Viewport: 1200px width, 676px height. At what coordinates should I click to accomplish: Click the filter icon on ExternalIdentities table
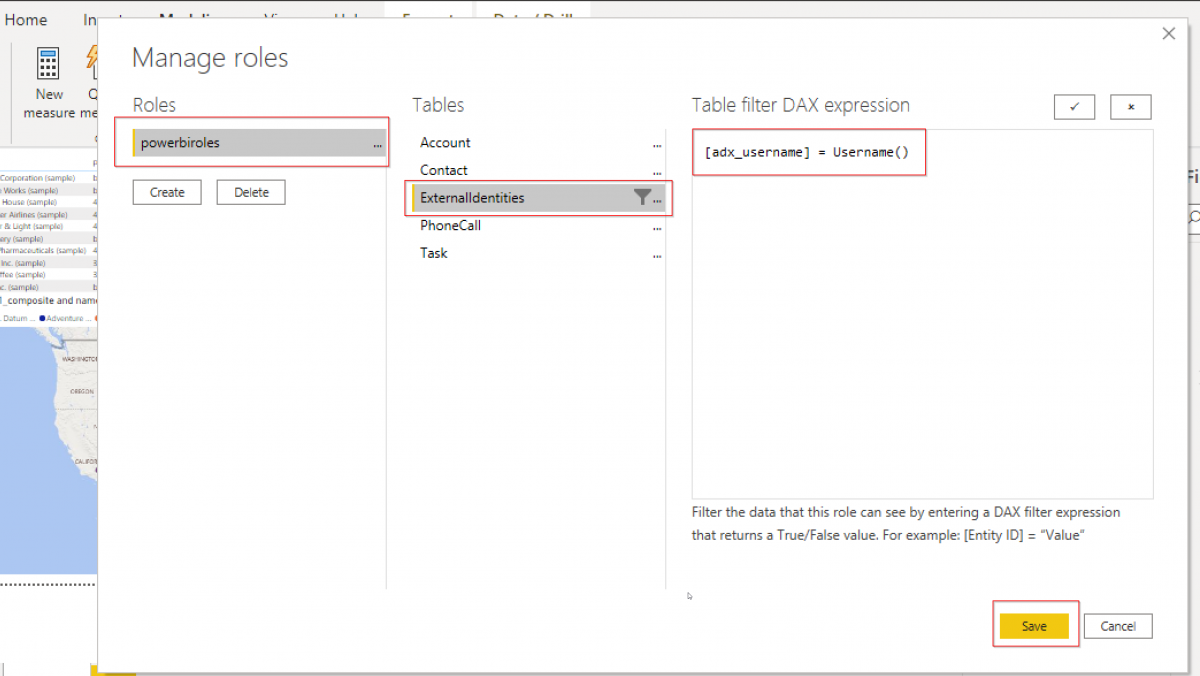[x=643, y=197]
